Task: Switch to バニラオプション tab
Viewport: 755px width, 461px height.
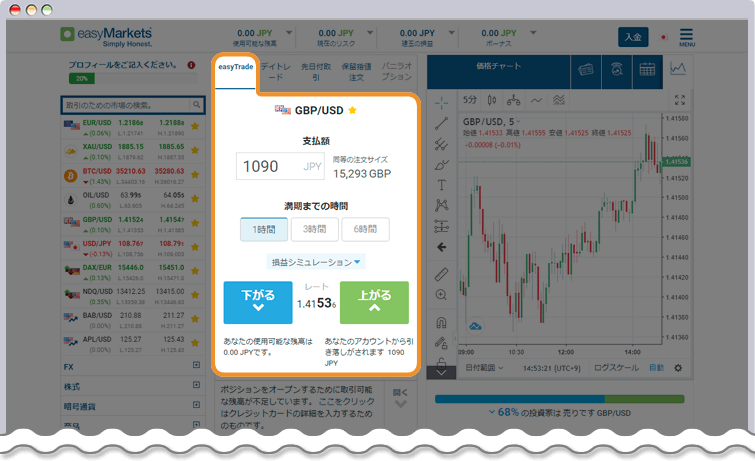Action: (397, 71)
